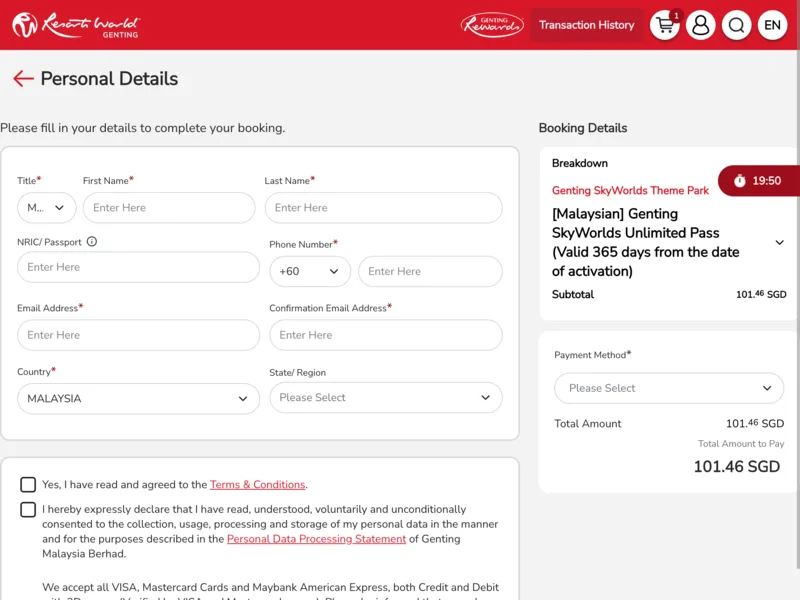
Task: Focus the Email Address input field
Action: [x=138, y=335]
